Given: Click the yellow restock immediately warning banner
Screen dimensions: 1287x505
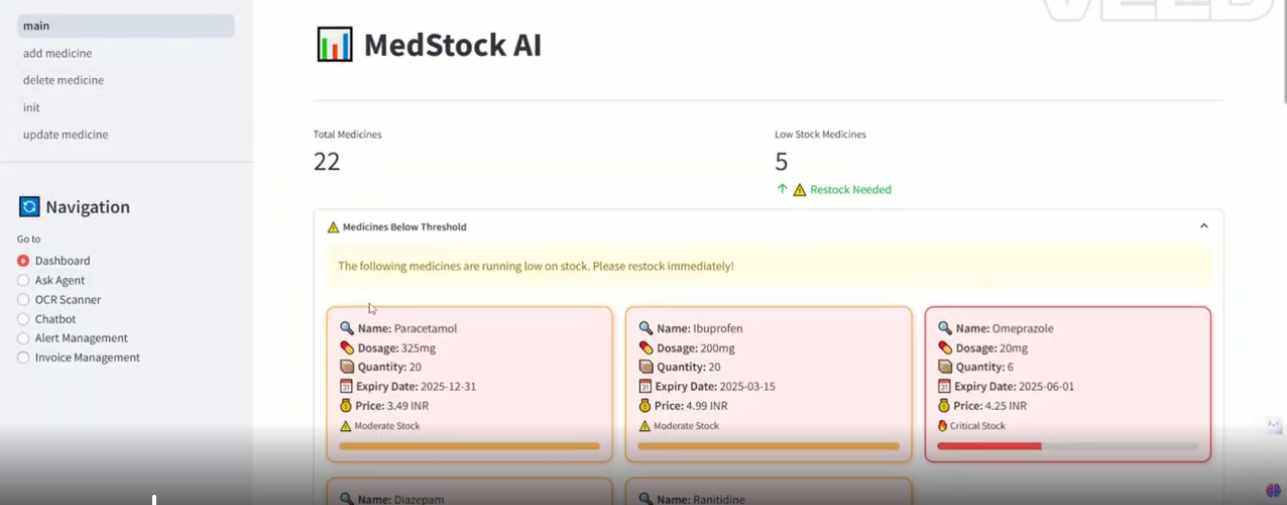Looking at the screenshot, I should pyautogui.click(x=768, y=266).
